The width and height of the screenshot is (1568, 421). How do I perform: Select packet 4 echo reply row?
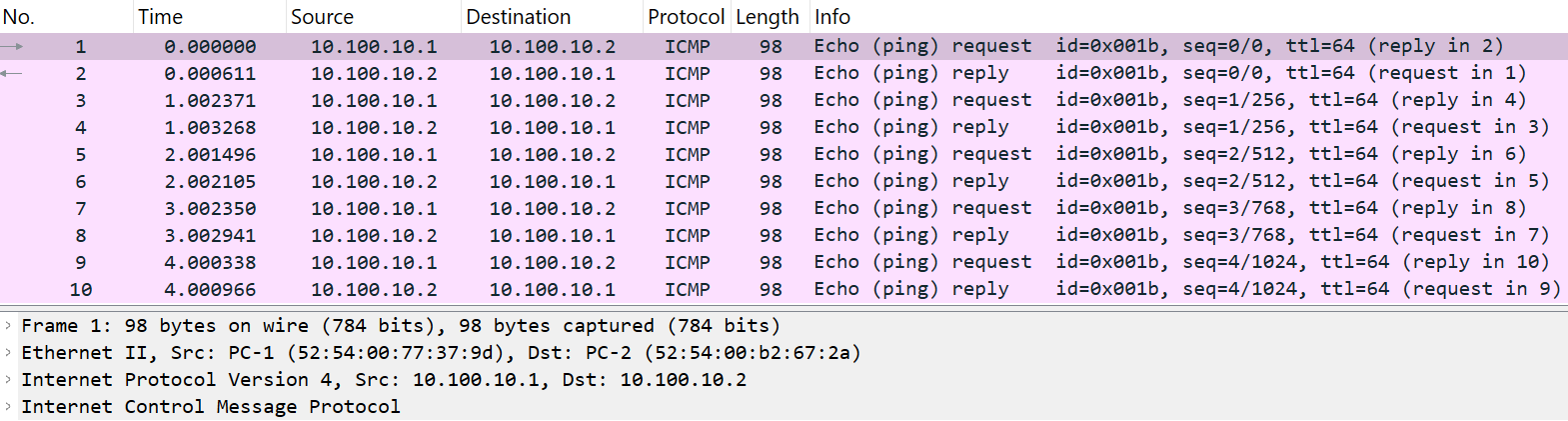[700, 127]
